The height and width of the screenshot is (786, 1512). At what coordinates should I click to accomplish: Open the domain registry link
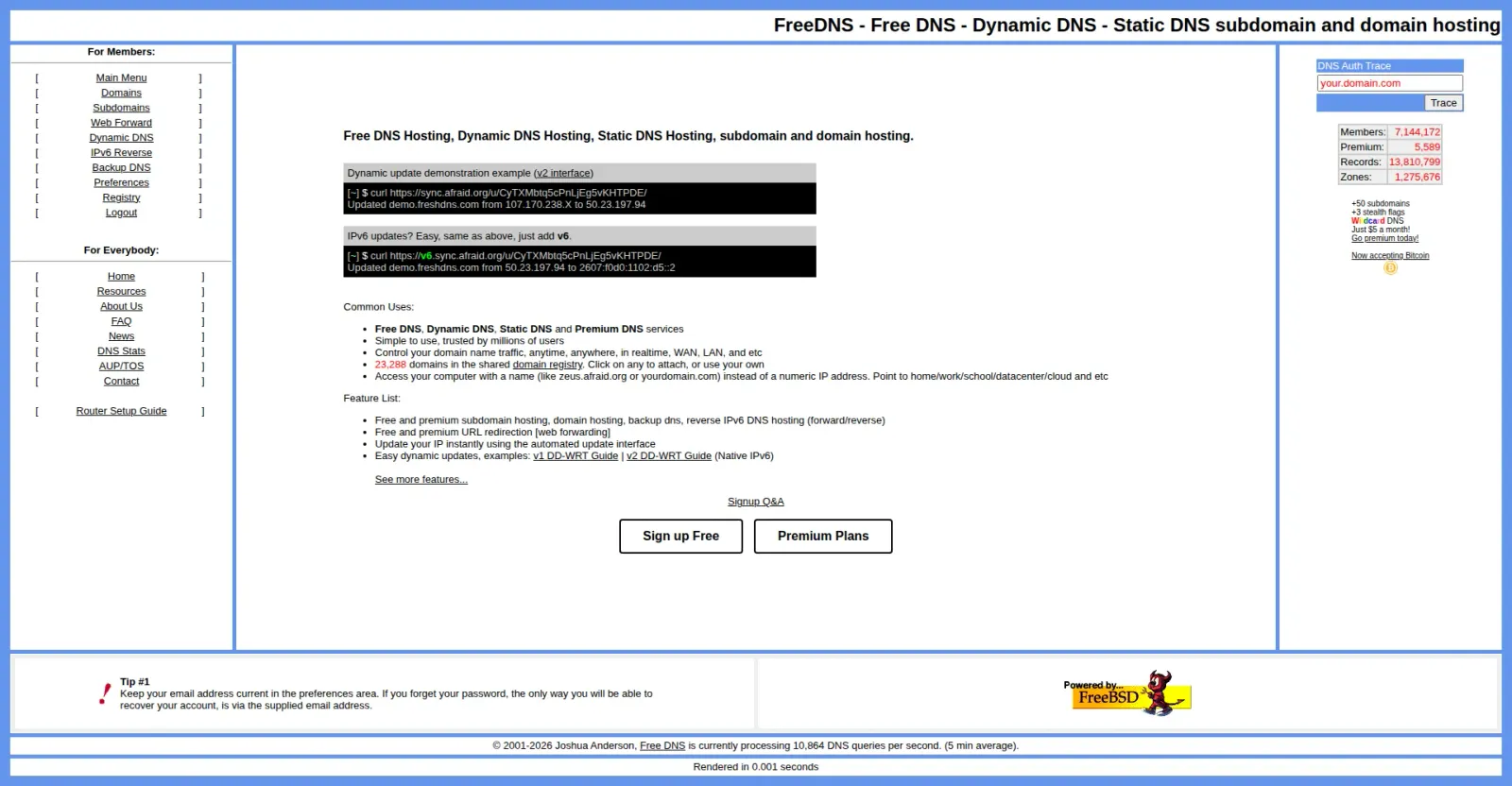(x=547, y=365)
